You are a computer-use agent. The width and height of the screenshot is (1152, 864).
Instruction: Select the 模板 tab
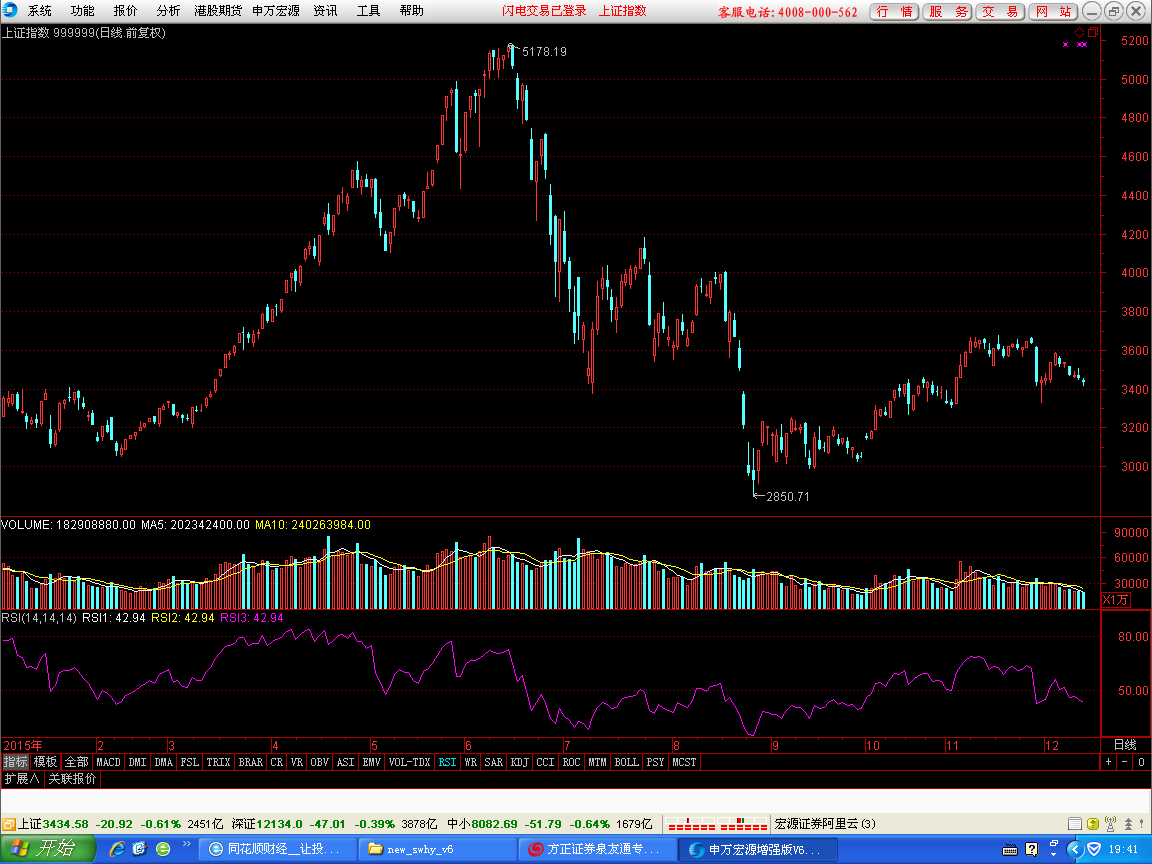tap(46, 762)
